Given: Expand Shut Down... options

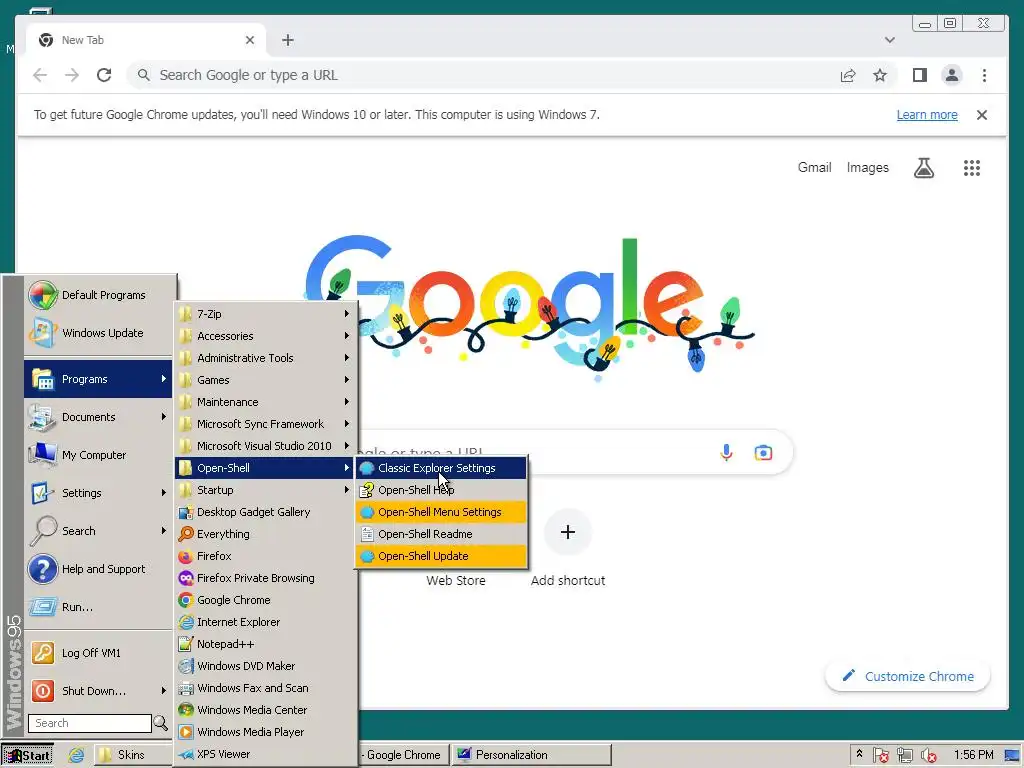Looking at the screenshot, I should pos(98,690).
